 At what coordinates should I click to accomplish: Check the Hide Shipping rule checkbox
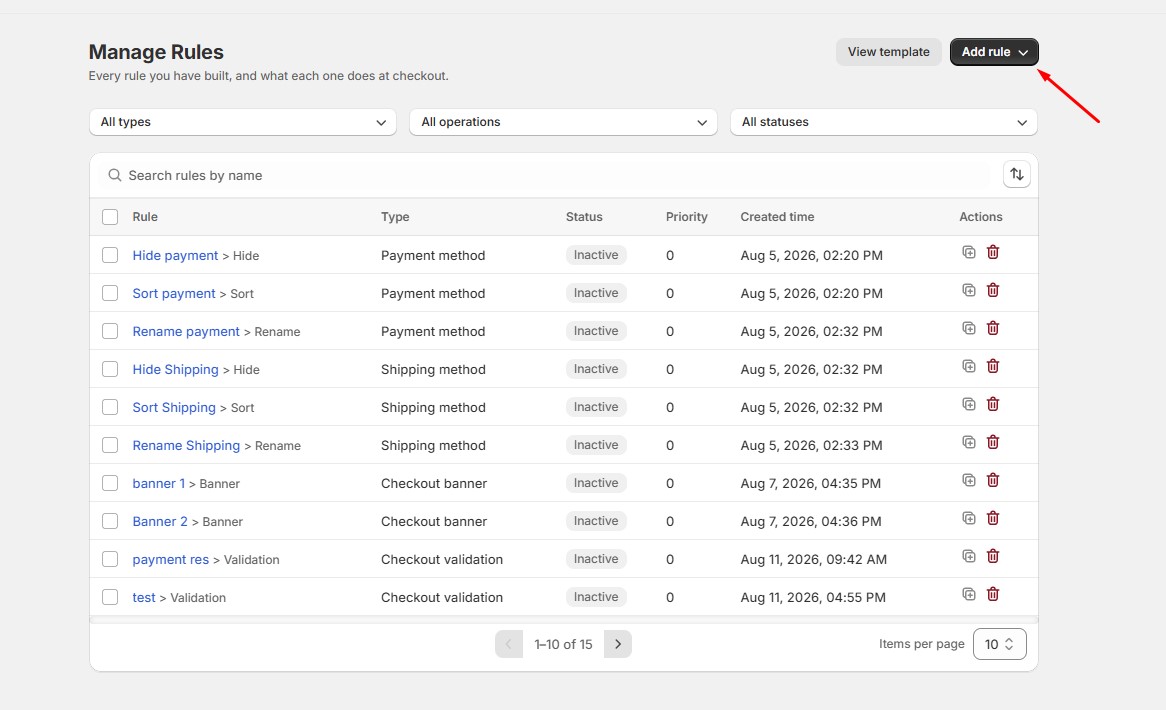click(110, 369)
